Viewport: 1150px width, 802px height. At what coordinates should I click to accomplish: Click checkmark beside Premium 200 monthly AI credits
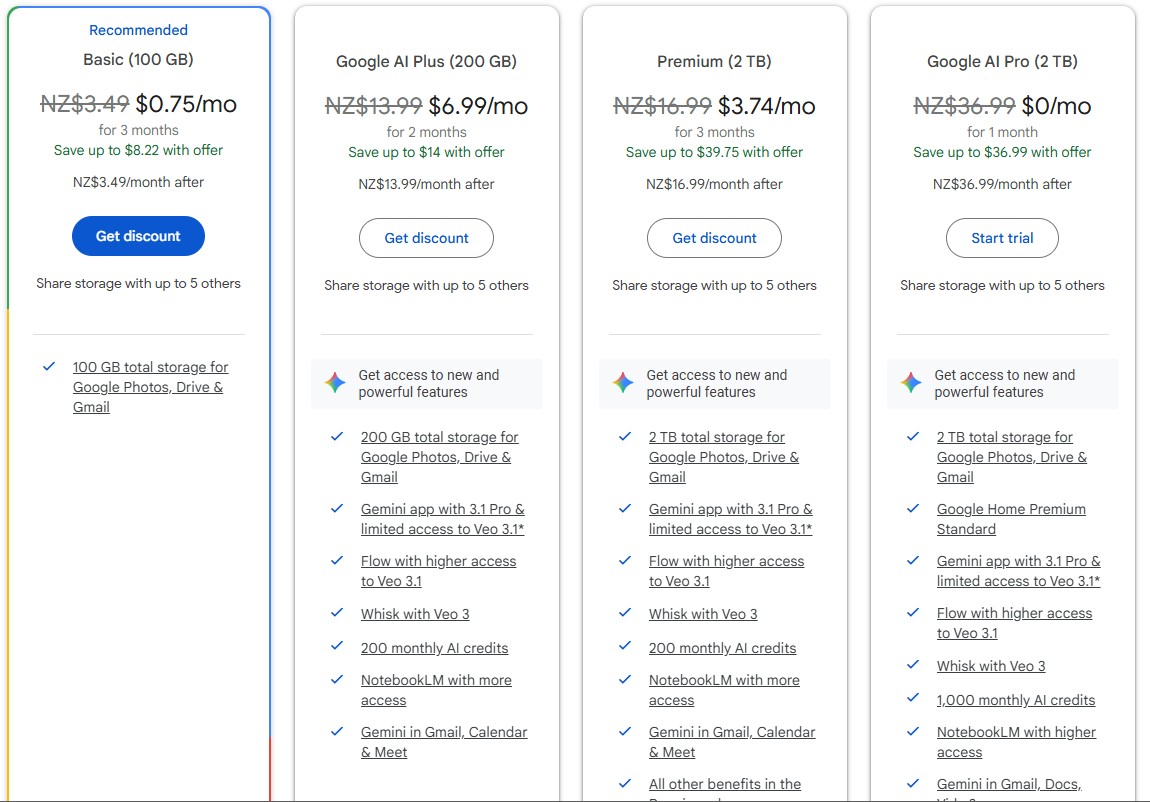point(625,647)
